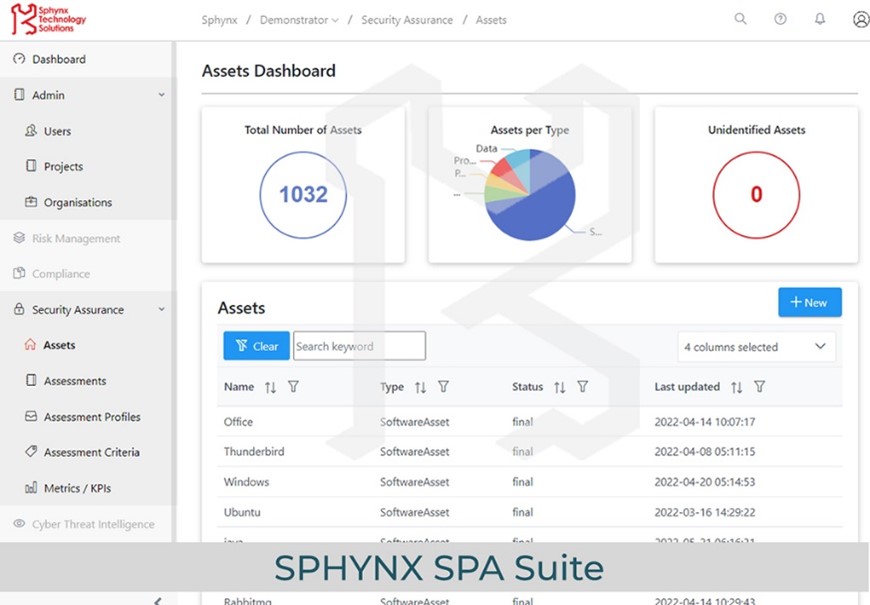The image size is (870, 605).
Task: Select the Office asset row name
Action: click(238, 422)
